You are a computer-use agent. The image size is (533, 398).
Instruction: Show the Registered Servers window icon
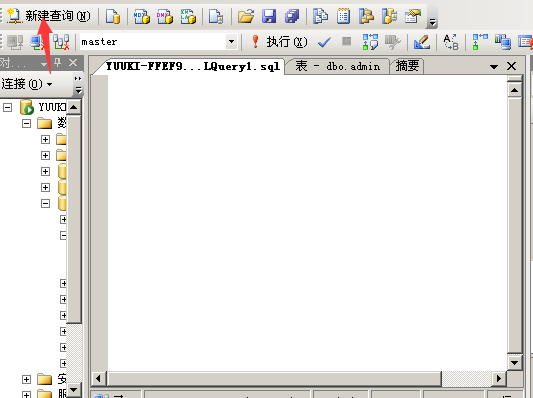pyautogui.click(x=321, y=16)
